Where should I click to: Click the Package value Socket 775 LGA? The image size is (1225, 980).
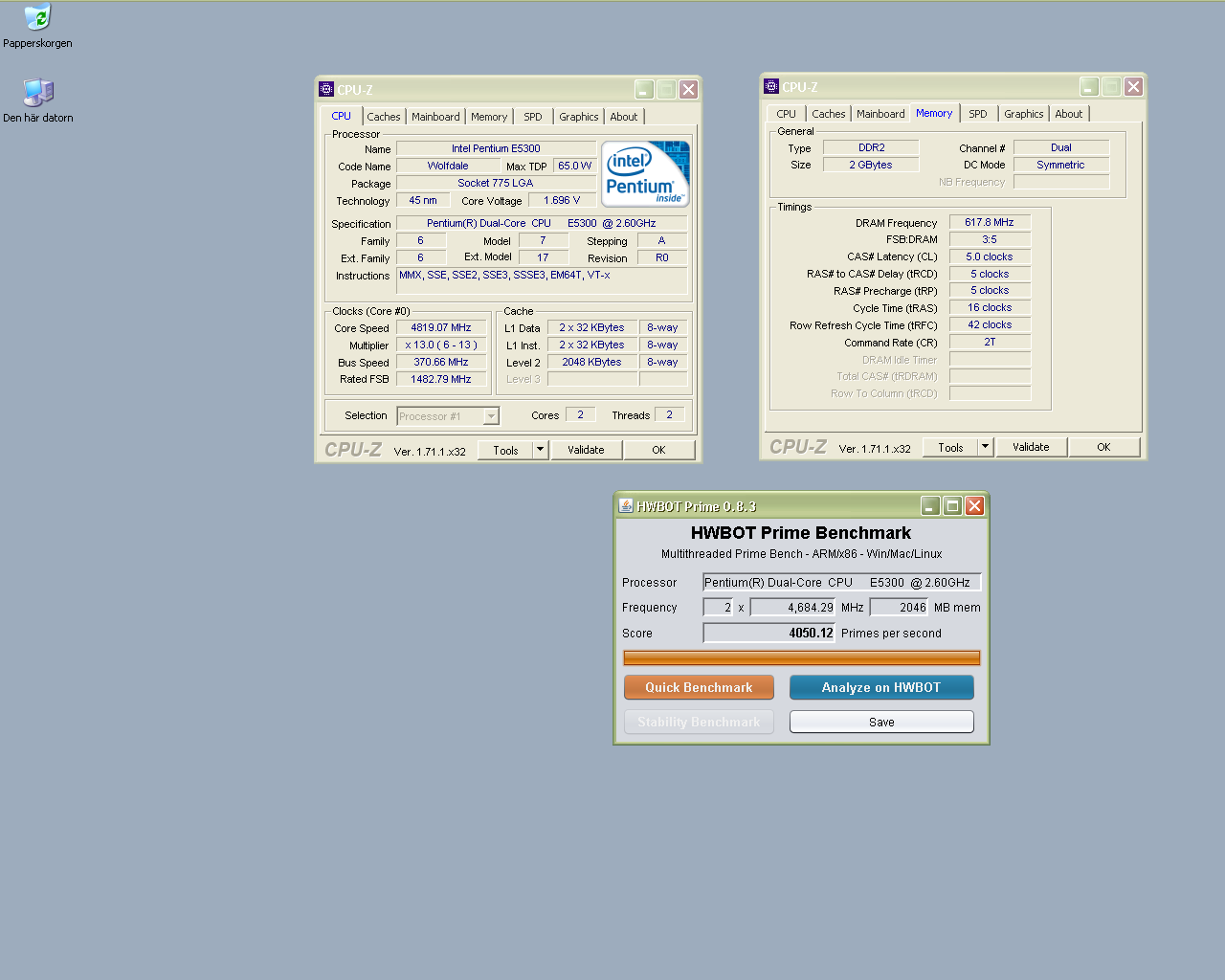[496, 183]
